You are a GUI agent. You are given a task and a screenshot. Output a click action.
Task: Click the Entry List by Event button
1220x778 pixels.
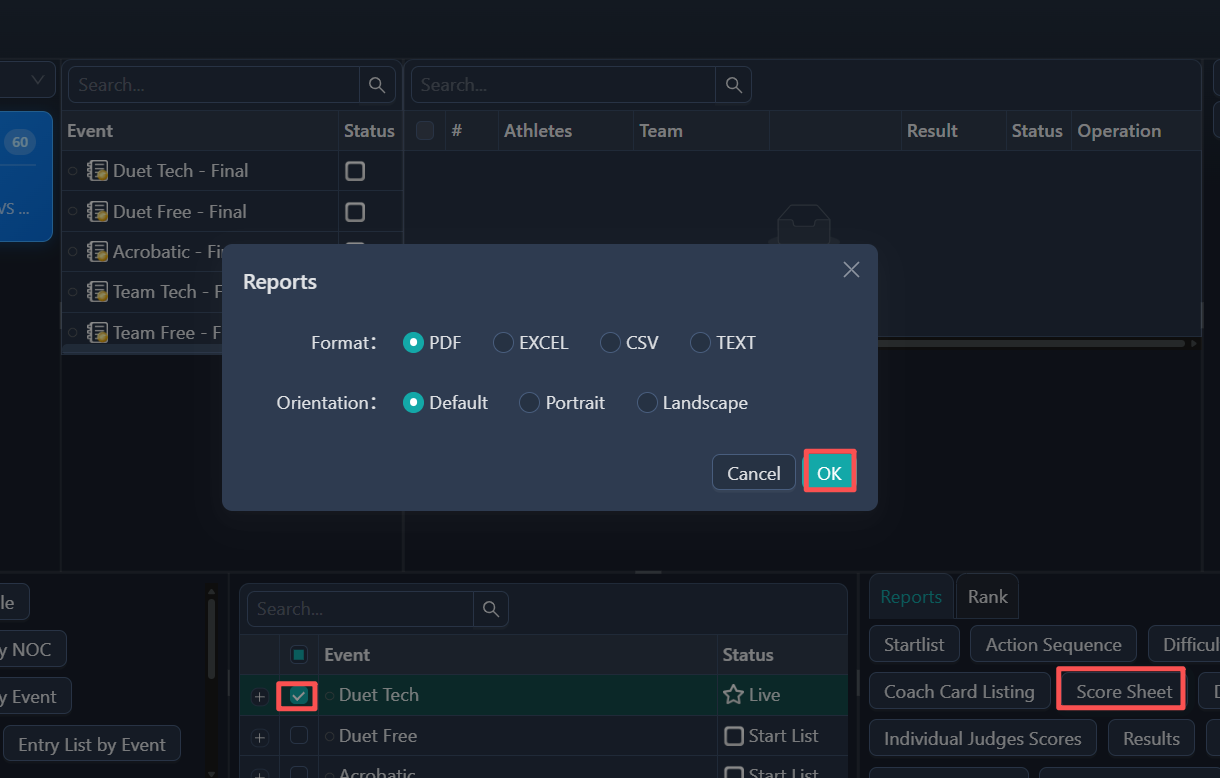(92, 745)
